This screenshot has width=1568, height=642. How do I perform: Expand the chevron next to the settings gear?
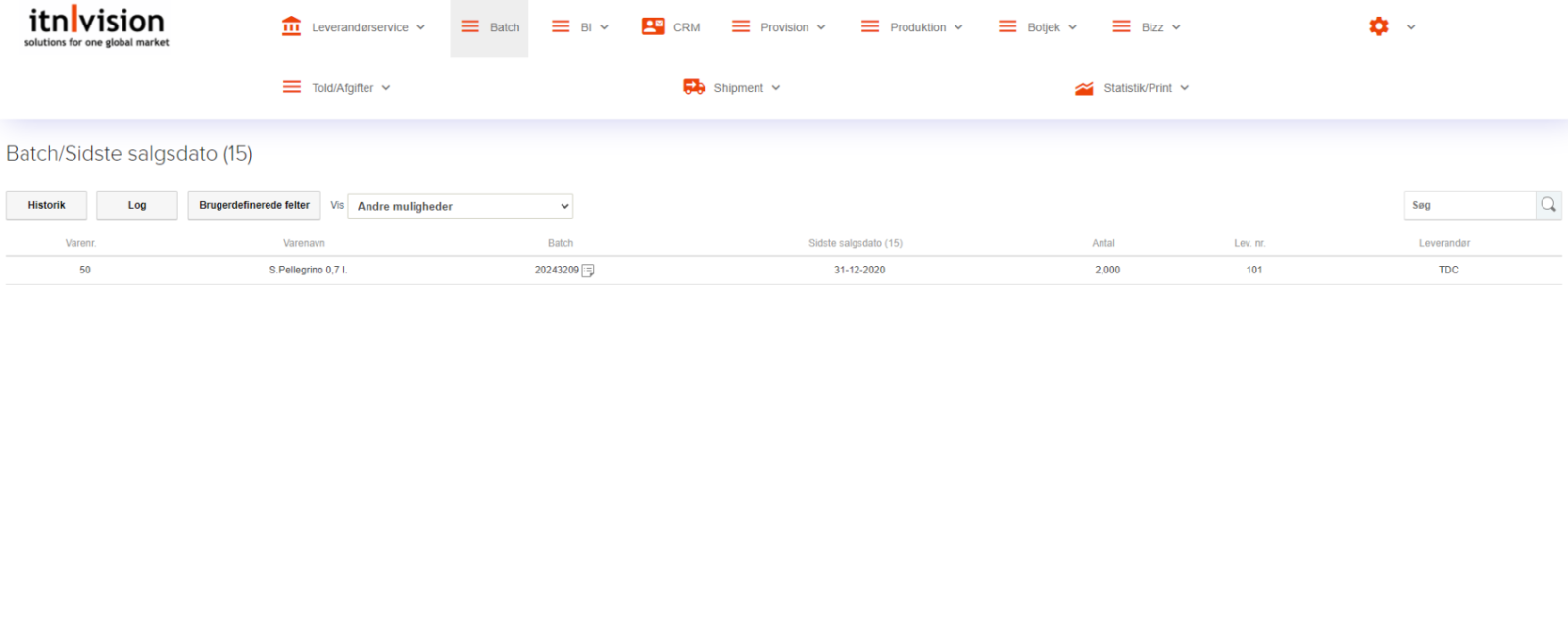coord(1411,27)
